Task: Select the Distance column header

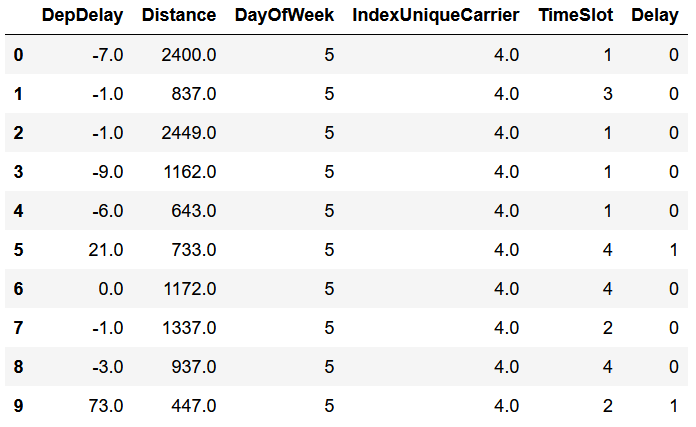Action: pos(179,16)
